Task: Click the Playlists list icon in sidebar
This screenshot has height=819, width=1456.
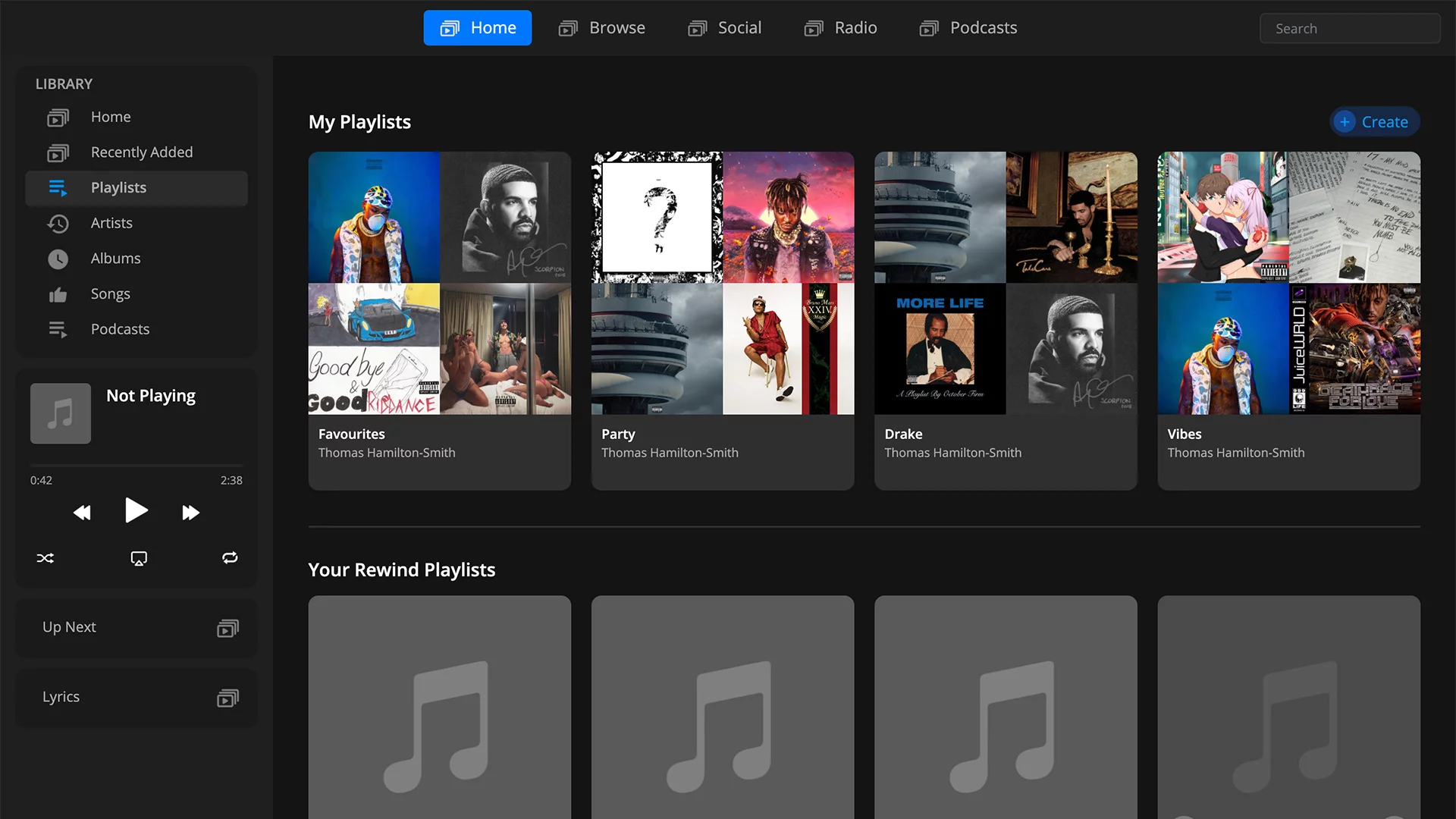Action: [x=58, y=188]
